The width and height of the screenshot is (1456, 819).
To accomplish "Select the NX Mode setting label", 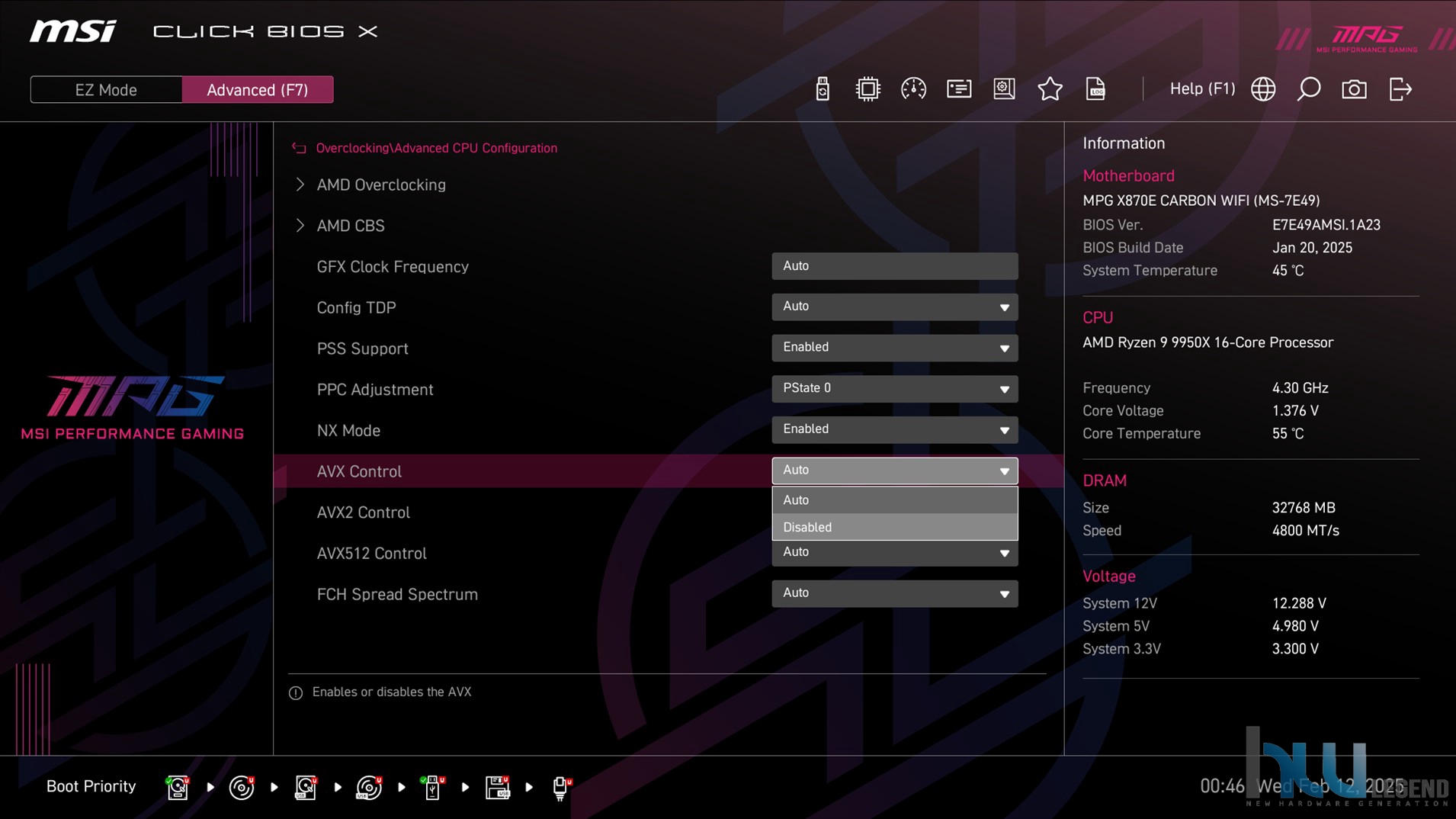I will point(348,431).
